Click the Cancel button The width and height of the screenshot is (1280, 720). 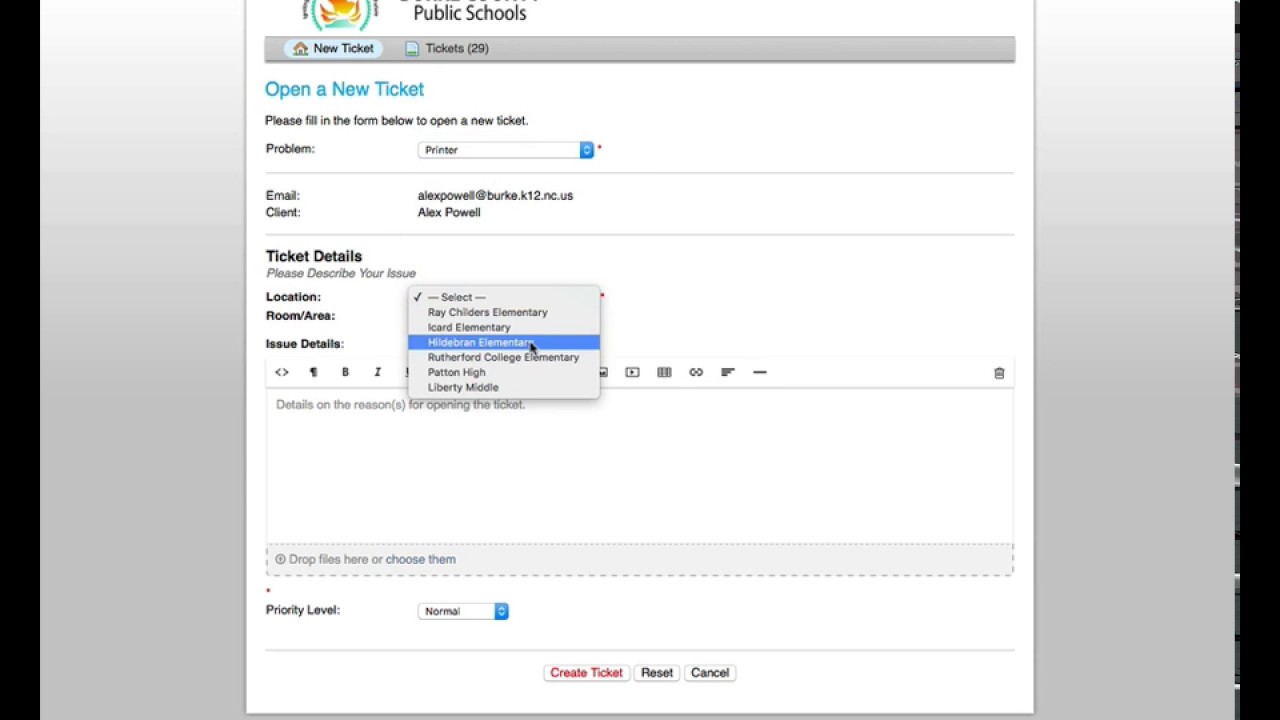(x=710, y=673)
